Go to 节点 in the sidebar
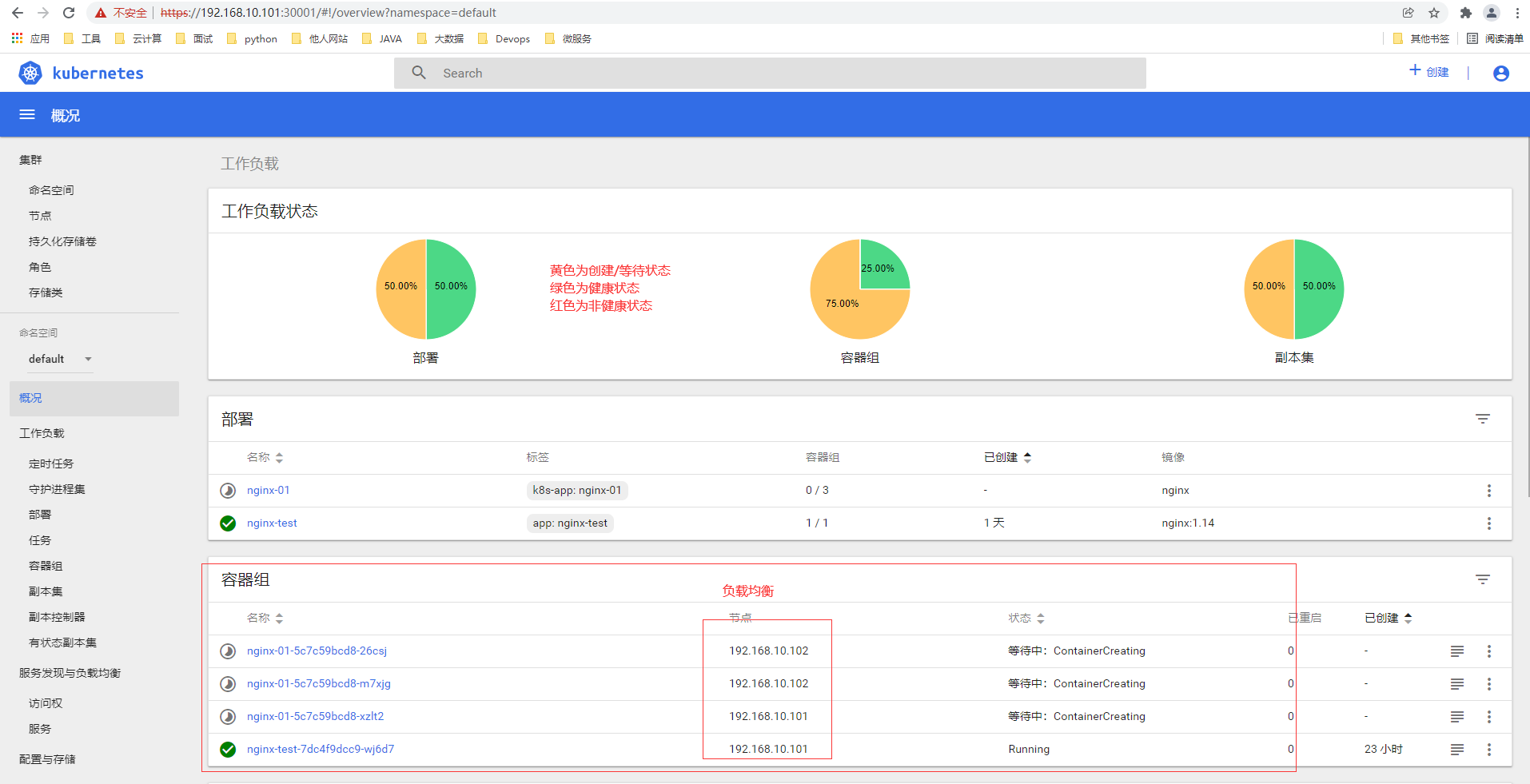The height and width of the screenshot is (784, 1530). coord(40,216)
